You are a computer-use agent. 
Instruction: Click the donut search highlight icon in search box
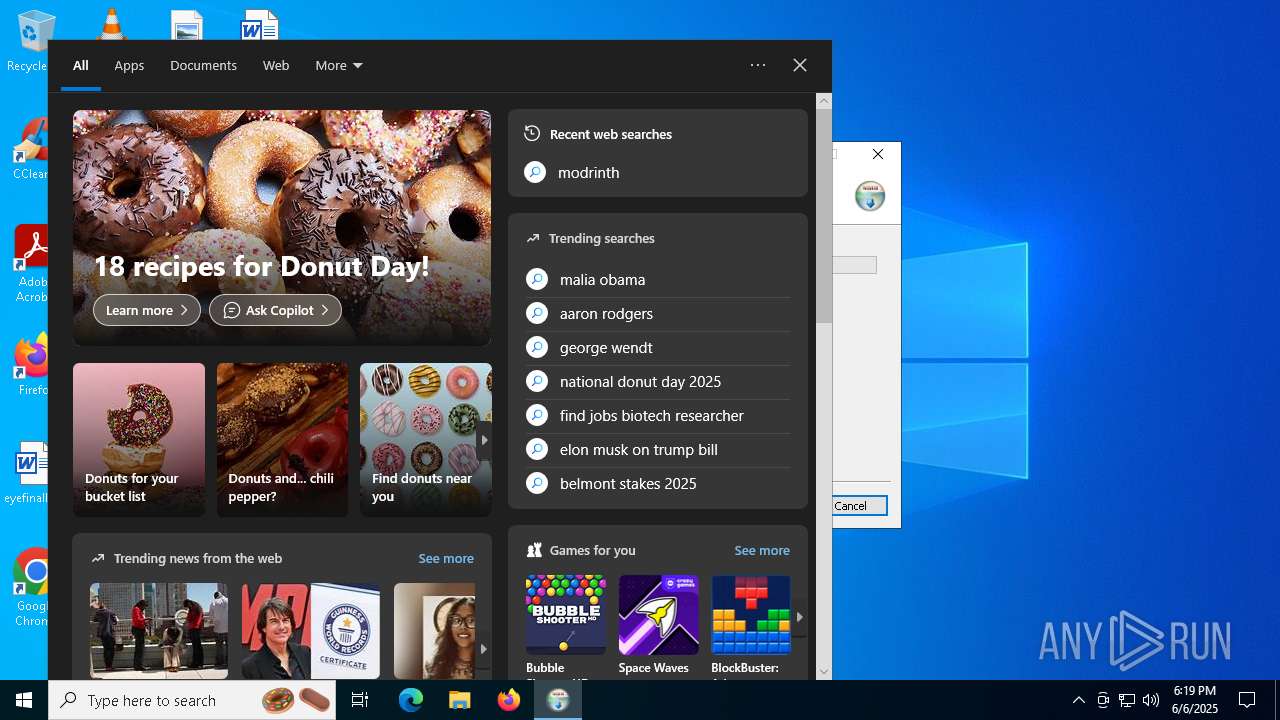click(x=296, y=700)
